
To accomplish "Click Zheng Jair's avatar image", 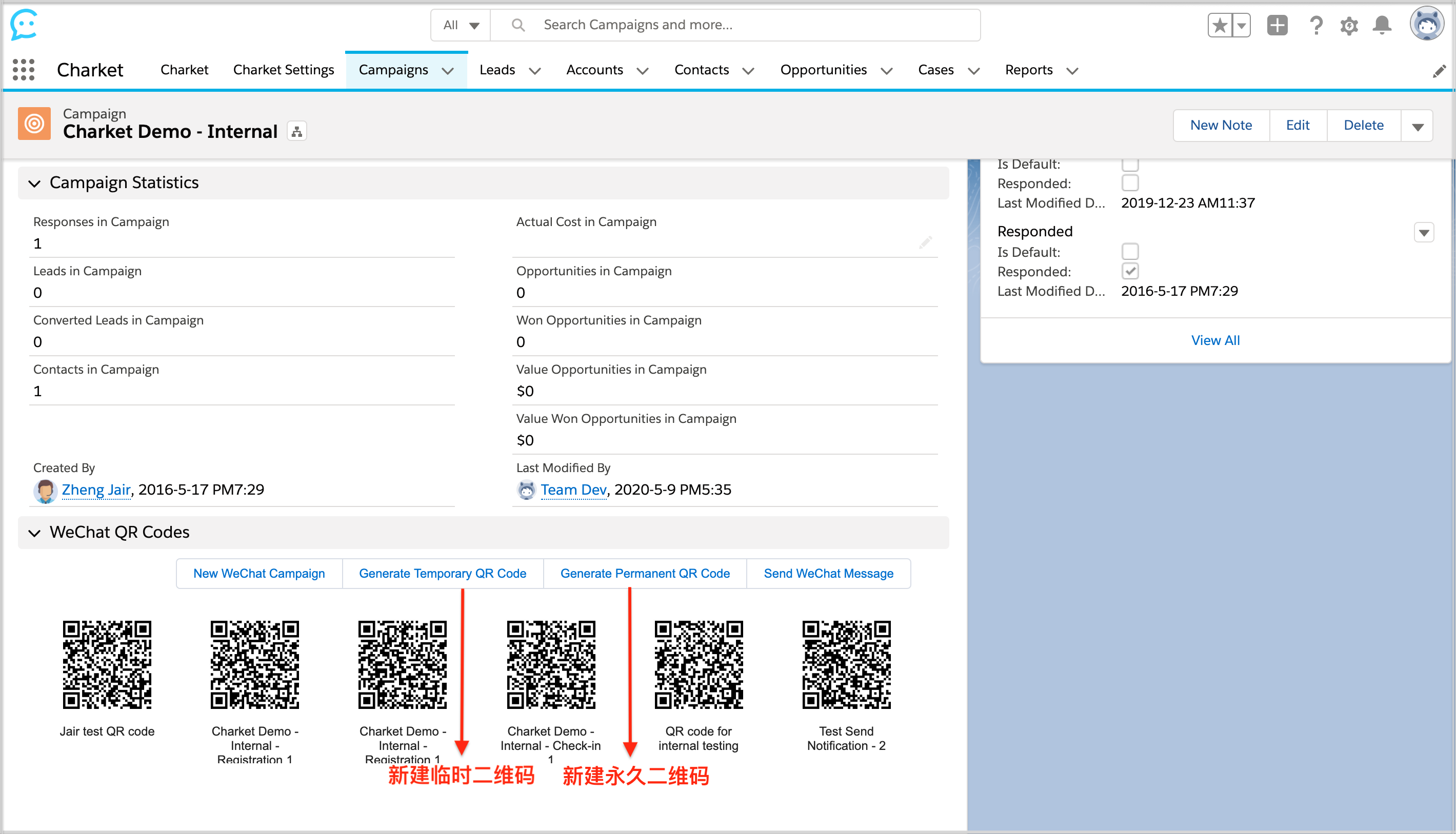I will [45, 491].
